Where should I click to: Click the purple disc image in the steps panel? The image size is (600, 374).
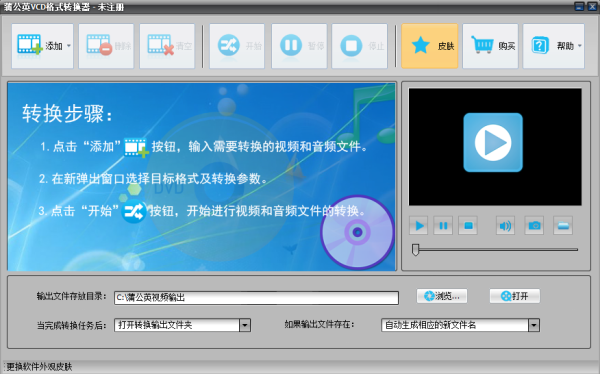pyautogui.click(x=357, y=232)
